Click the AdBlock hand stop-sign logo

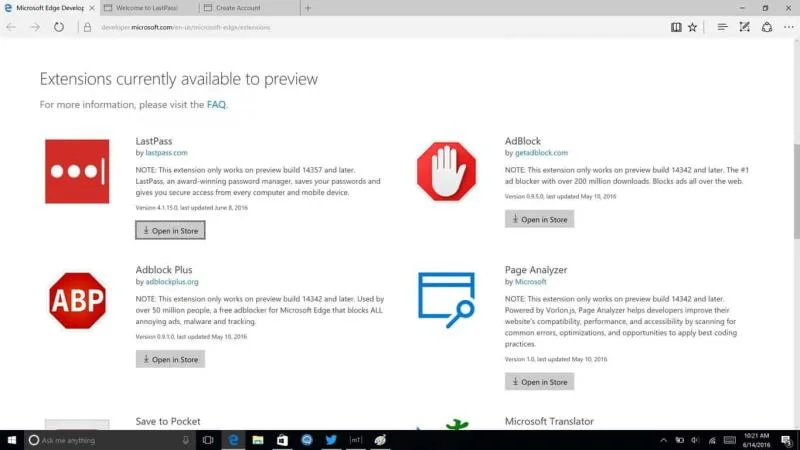pos(446,171)
